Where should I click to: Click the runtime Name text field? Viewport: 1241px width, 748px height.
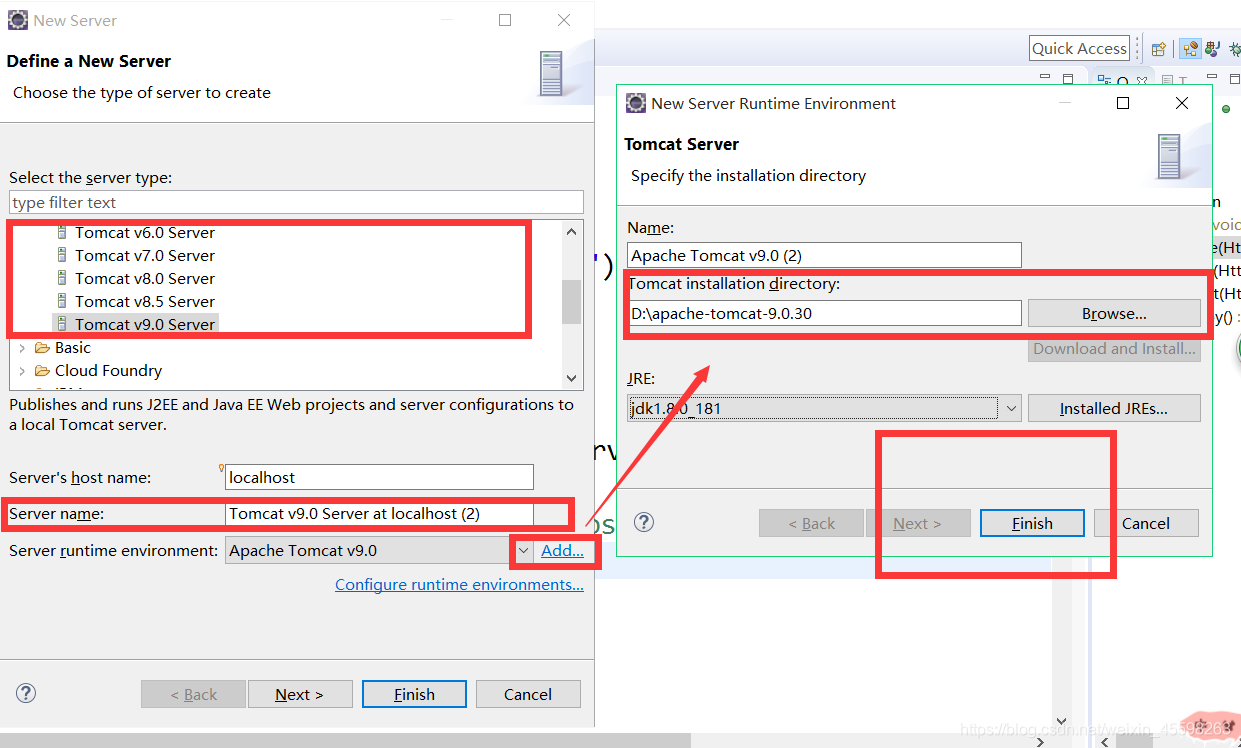[x=824, y=255]
